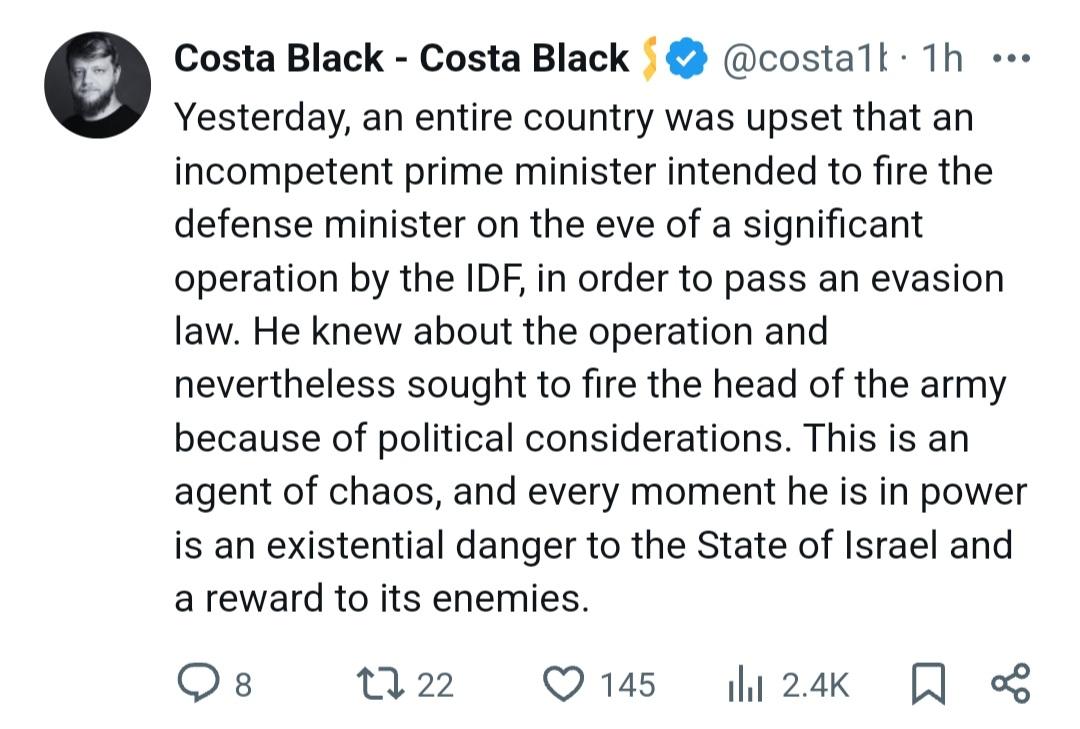1080x729 pixels.
Task: Bookmark this tweet
Action: click(928, 684)
